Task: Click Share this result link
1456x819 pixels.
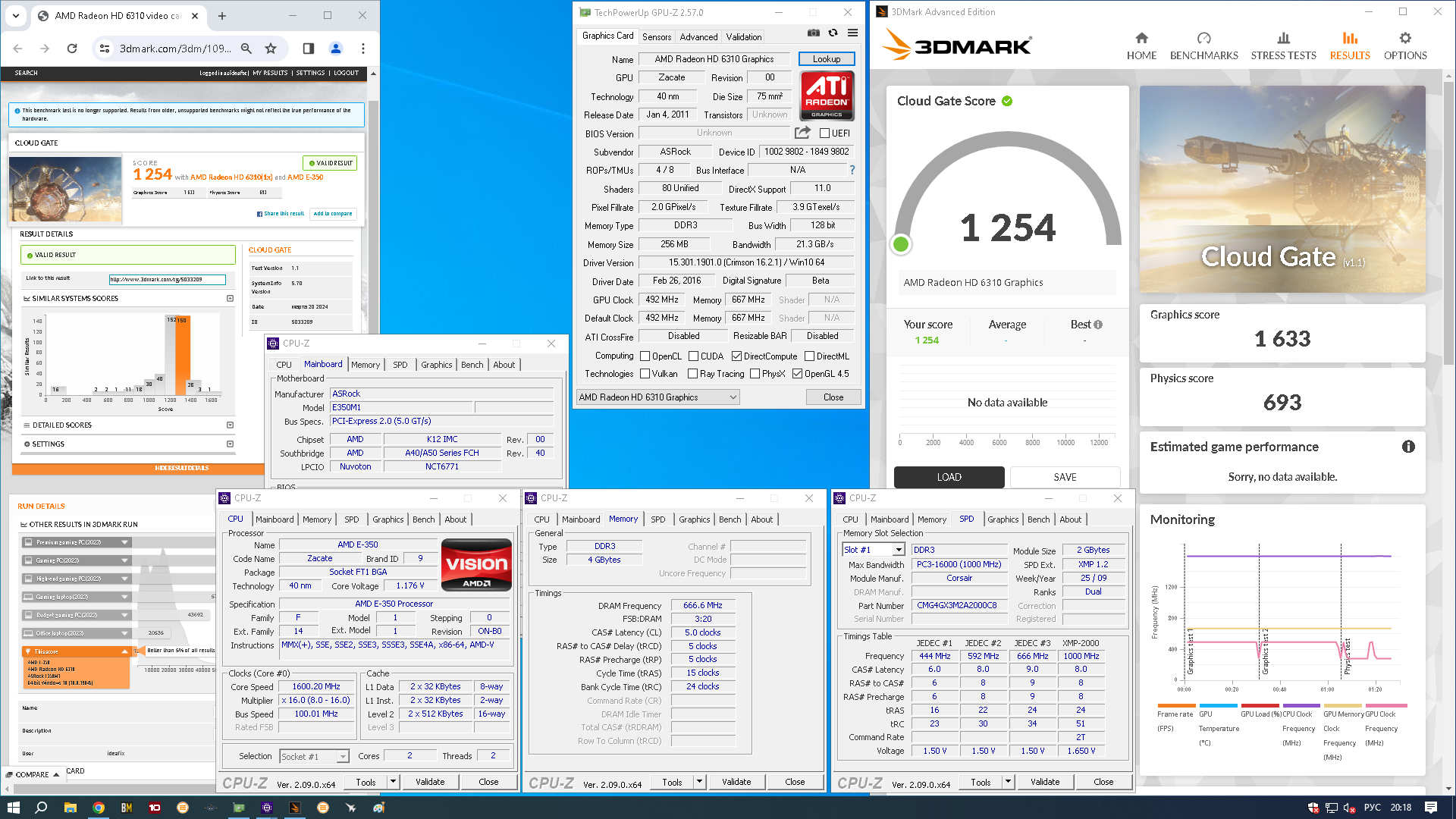Action: click(x=281, y=214)
